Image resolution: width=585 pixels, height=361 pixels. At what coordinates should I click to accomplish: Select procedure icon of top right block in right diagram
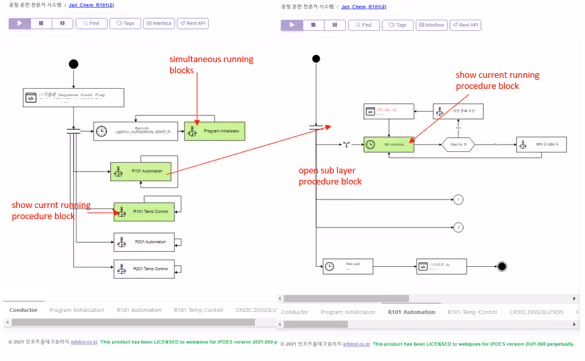point(440,111)
